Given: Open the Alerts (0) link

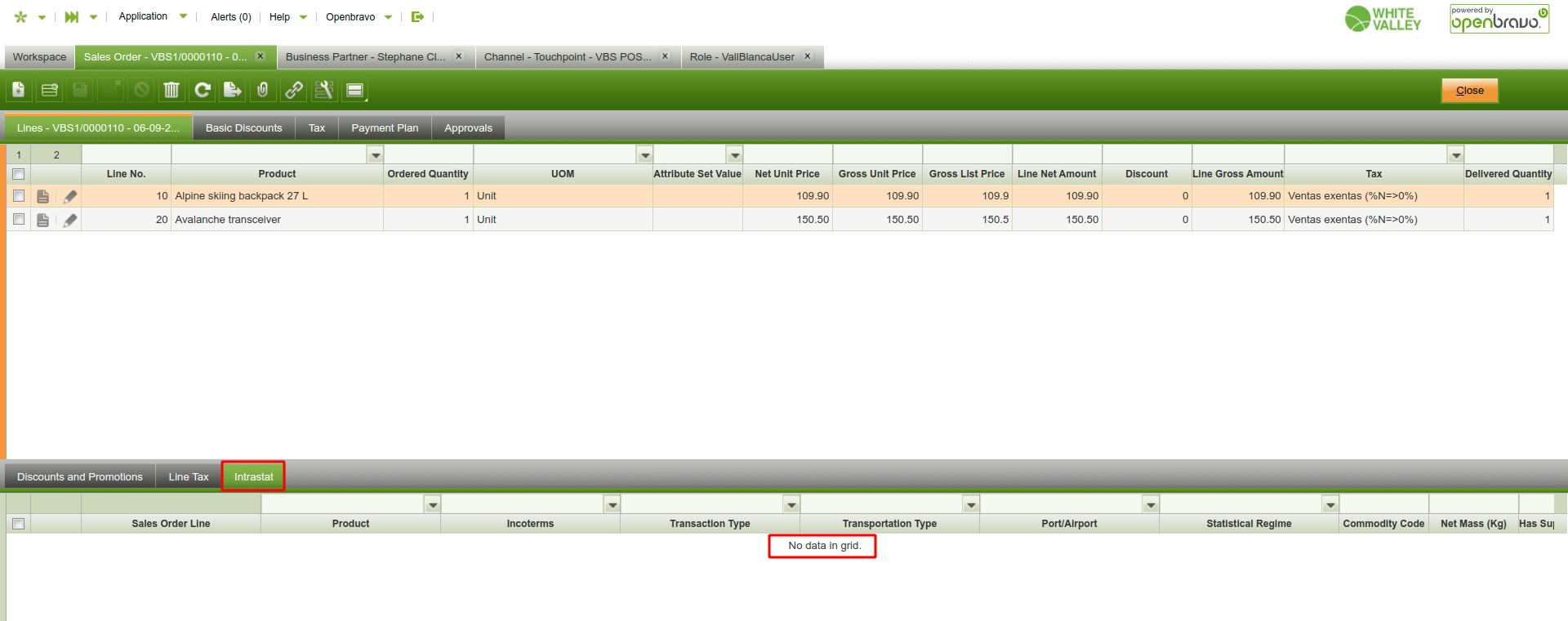Looking at the screenshot, I should coord(230,17).
